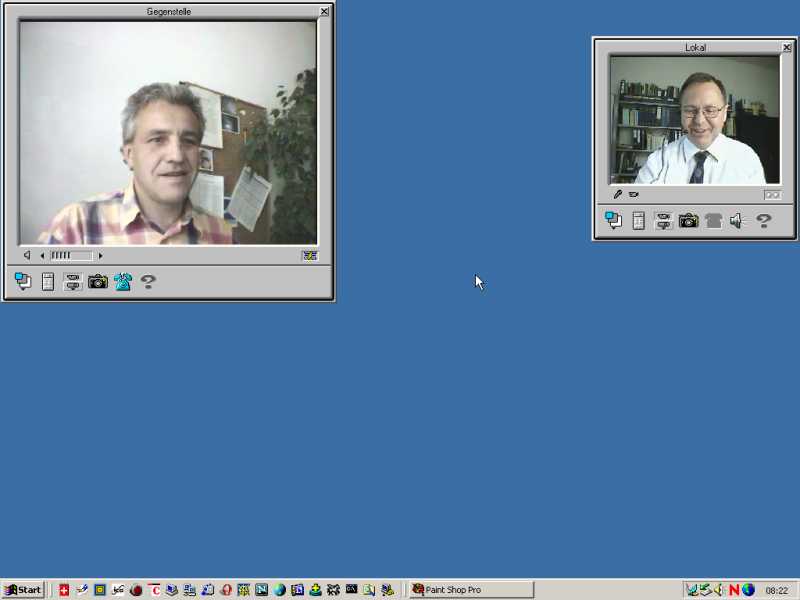The image size is (800, 600).
Task: Open the command prompt quick launch icon
Action: pos(351,589)
